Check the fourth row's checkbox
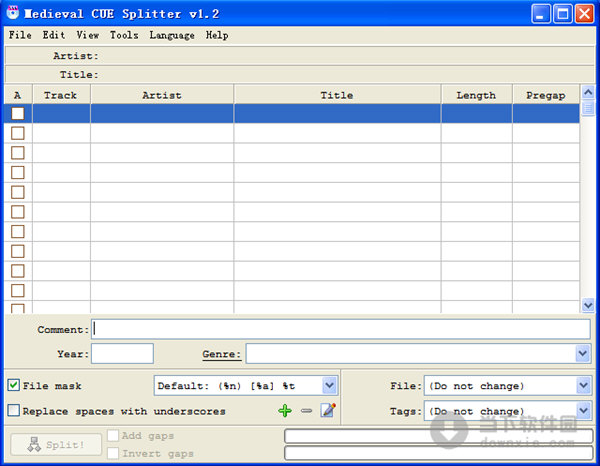The height and width of the screenshot is (466, 600). point(18,173)
